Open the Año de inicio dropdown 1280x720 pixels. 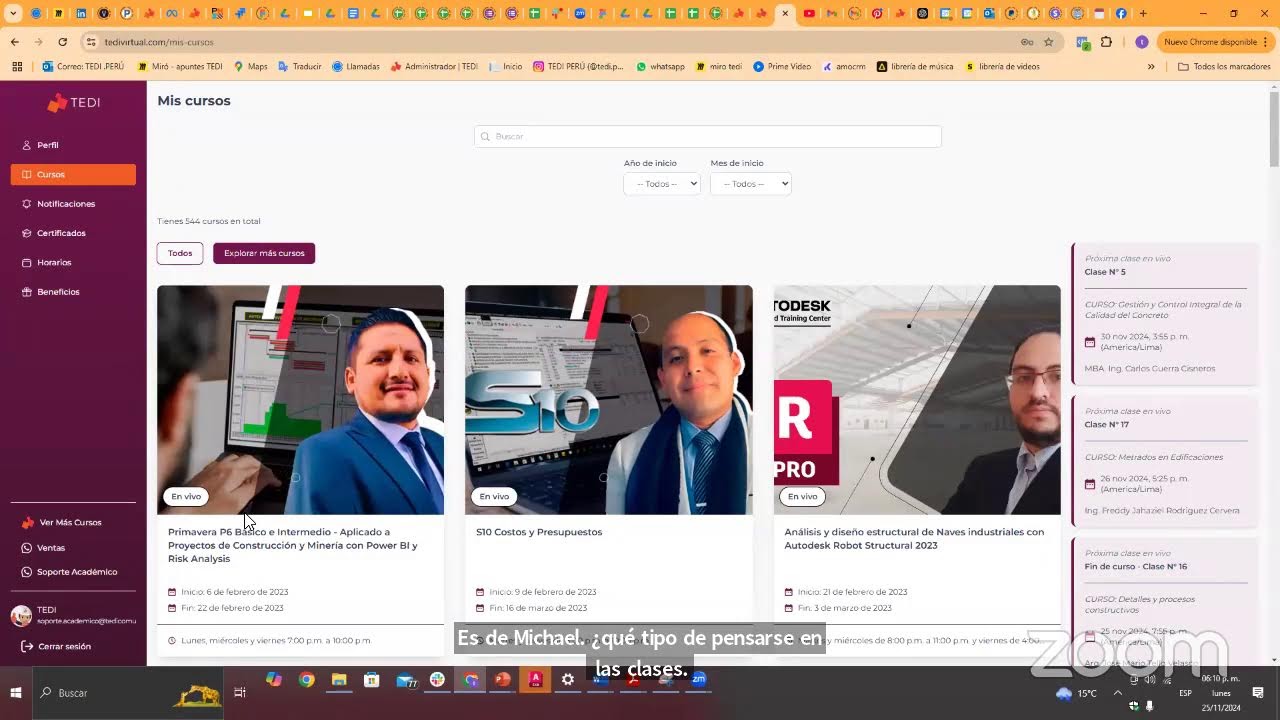click(x=662, y=184)
